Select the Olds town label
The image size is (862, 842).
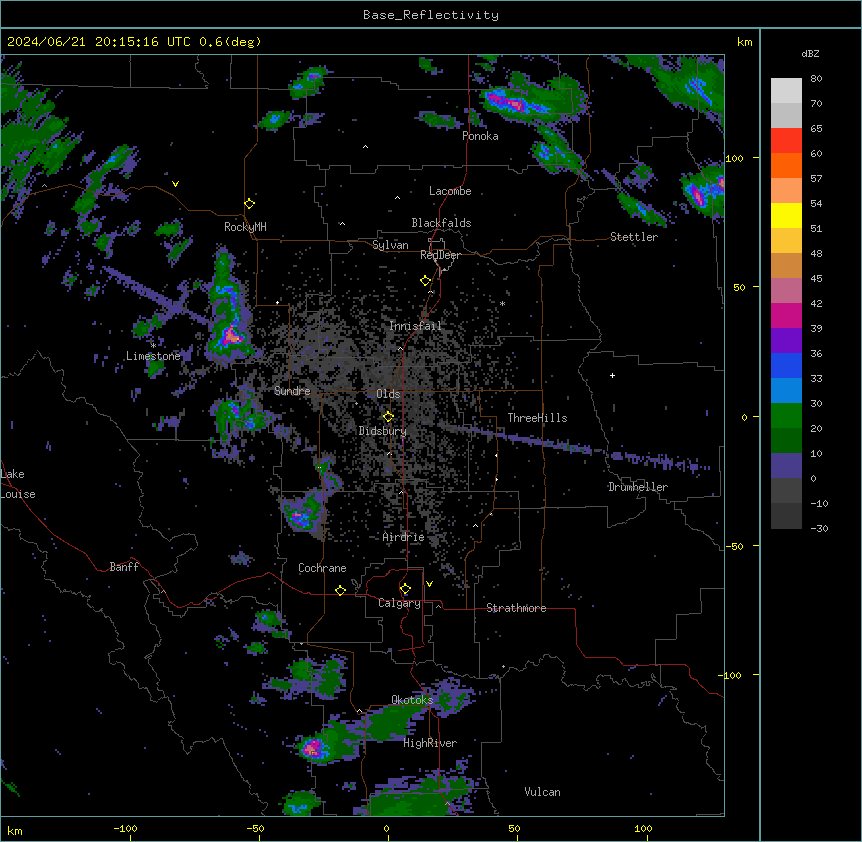388,394
